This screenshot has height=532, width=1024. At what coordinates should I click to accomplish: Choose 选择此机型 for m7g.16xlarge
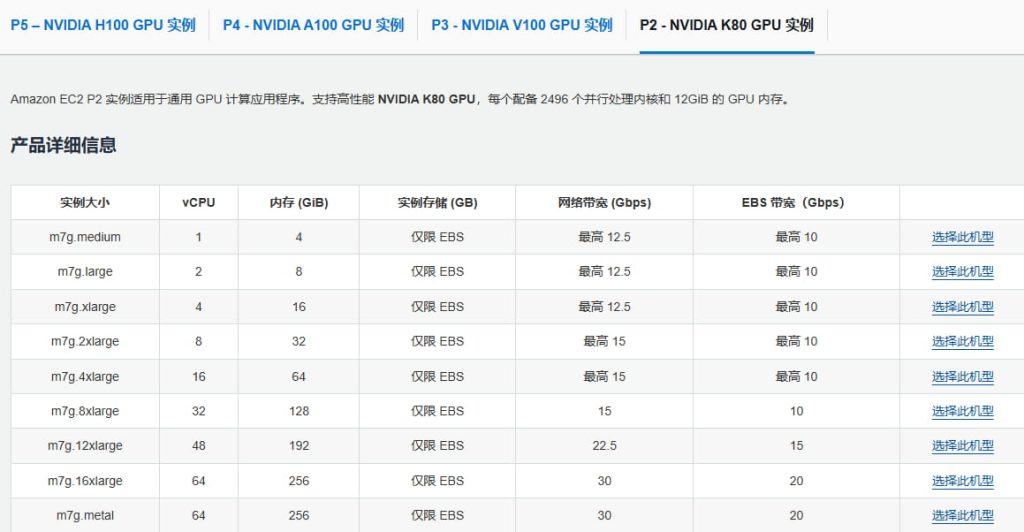pyautogui.click(x=963, y=481)
